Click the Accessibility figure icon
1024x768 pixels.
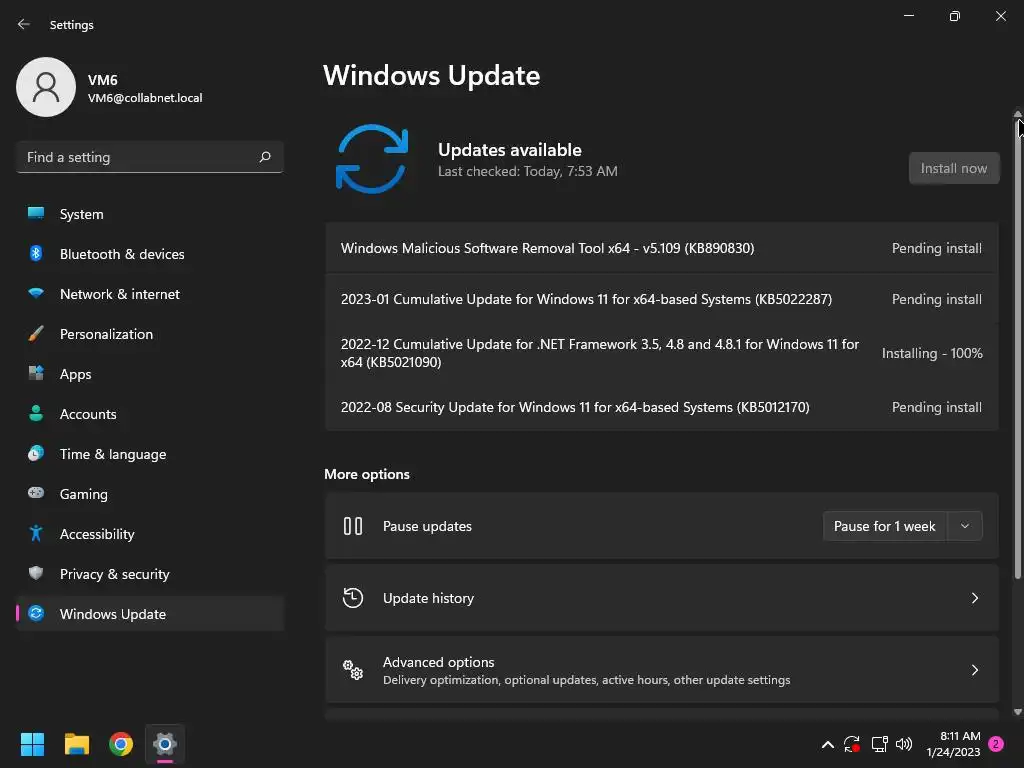[x=36, y=534]
